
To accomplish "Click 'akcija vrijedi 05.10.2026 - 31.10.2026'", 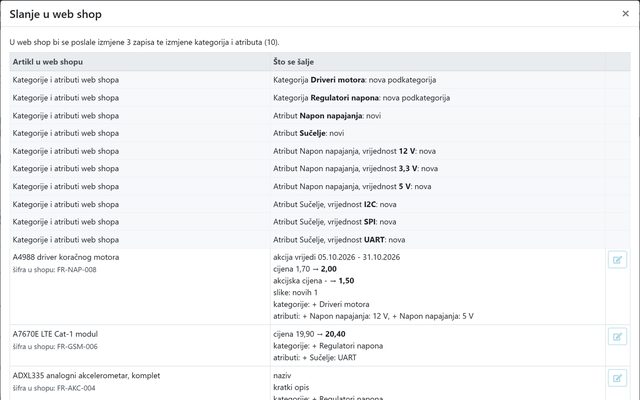I will pos(336,257).
